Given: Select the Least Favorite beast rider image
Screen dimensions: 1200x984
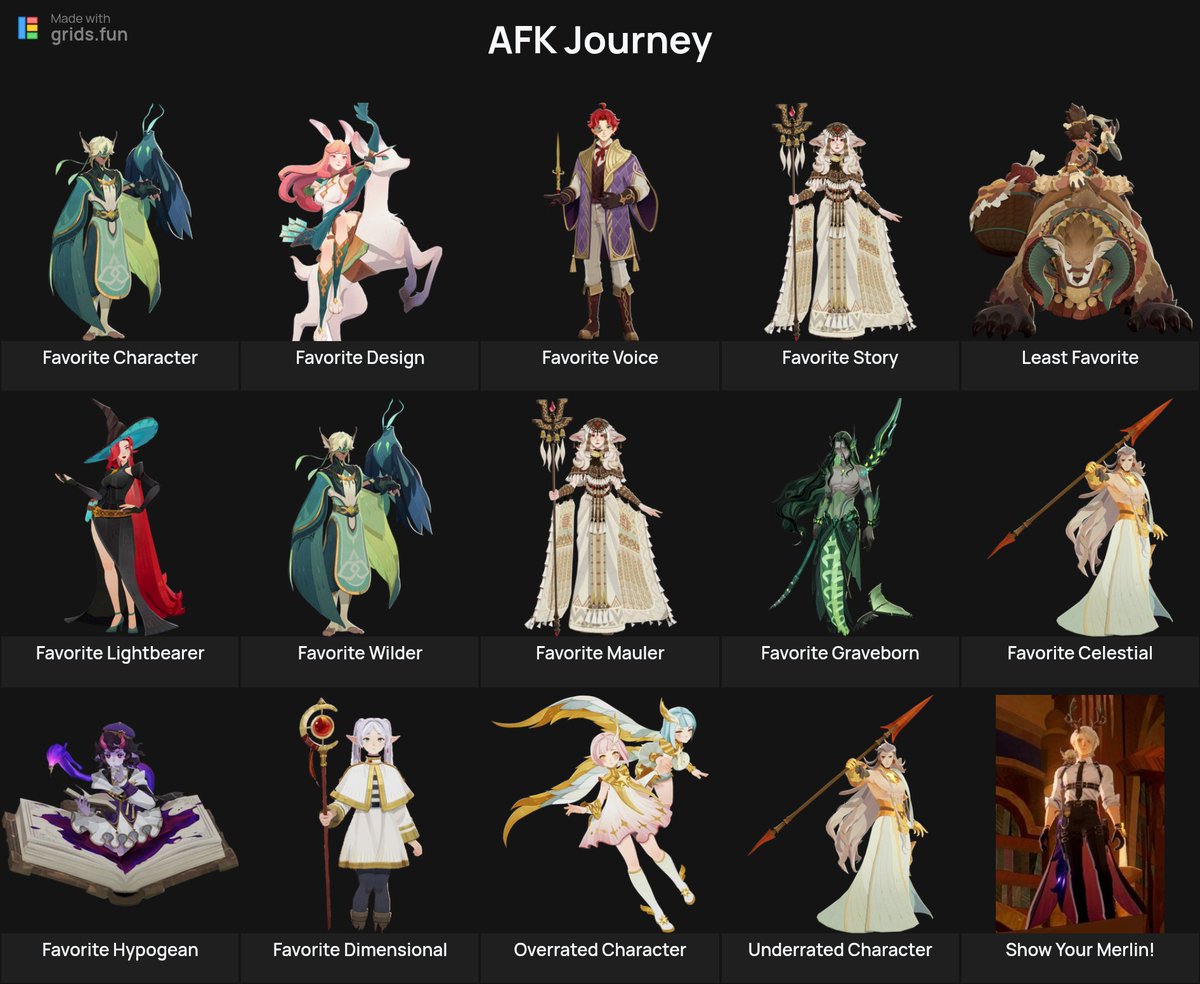Looking at the screenshot, I should point(1080,221).
